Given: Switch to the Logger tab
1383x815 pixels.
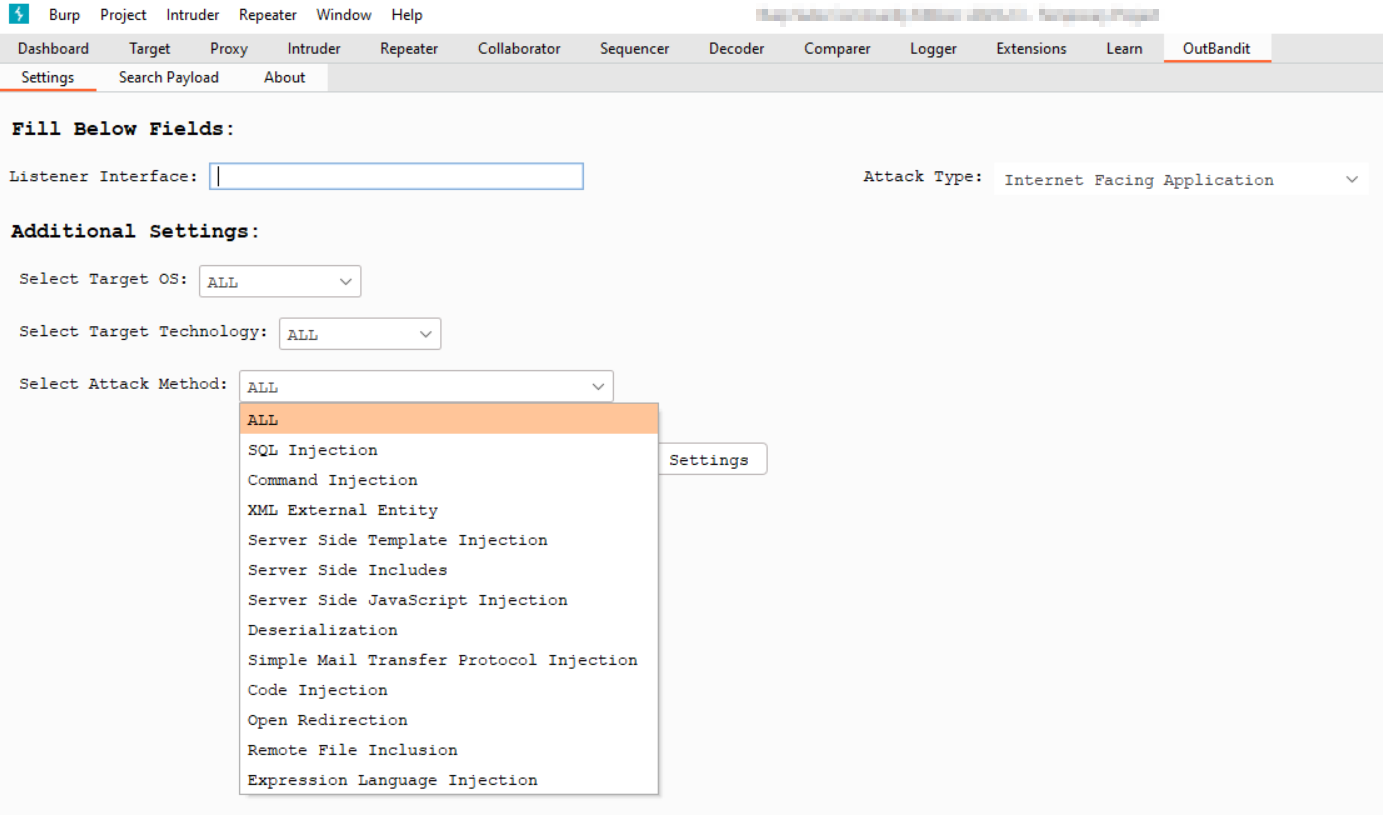Looking at the screenshot, I should point(933,48).
